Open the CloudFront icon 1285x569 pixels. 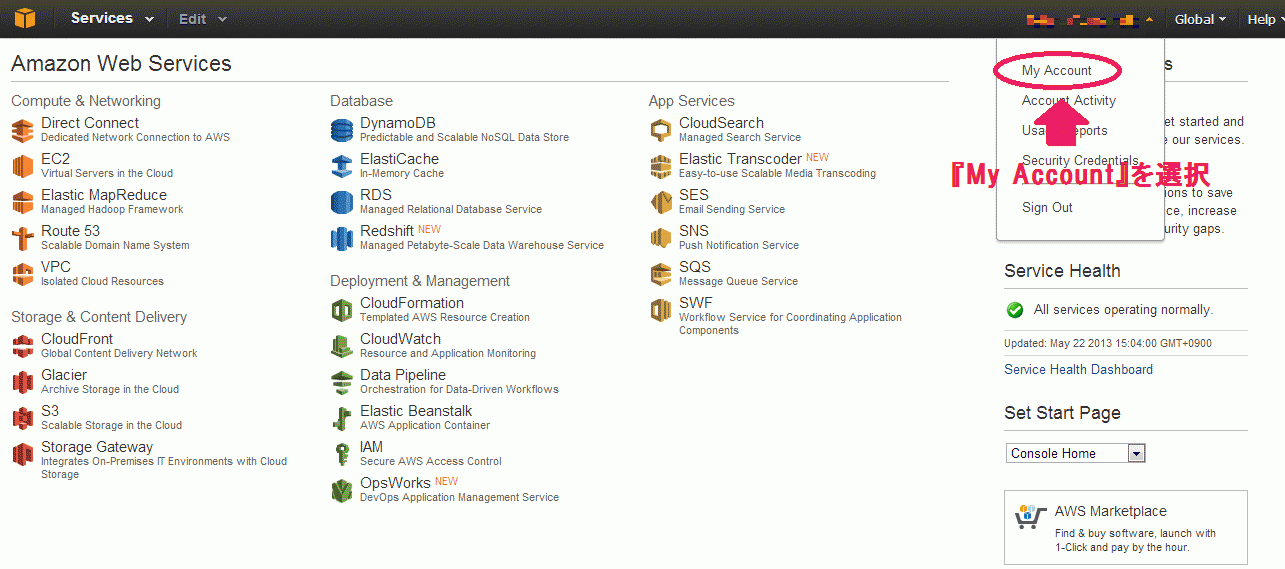point(23,346)
